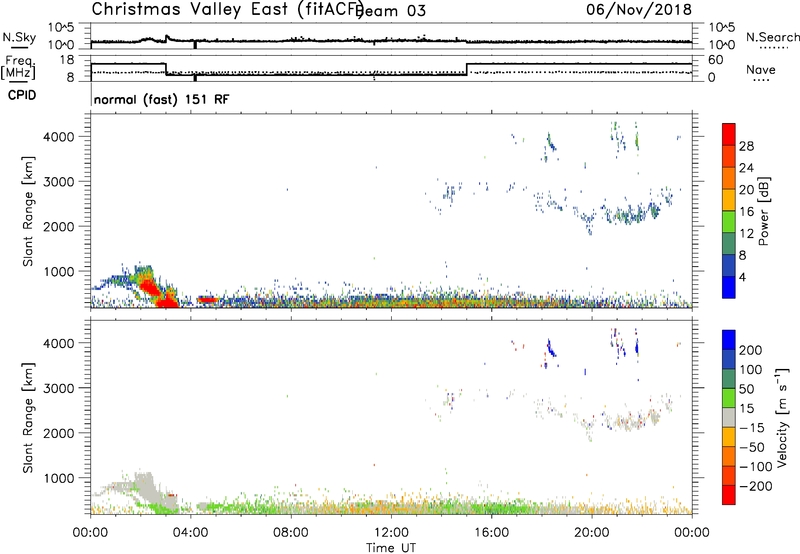The image size is (800, 554).
Task: Click the Time UT axis label
Action: point(391,548)
